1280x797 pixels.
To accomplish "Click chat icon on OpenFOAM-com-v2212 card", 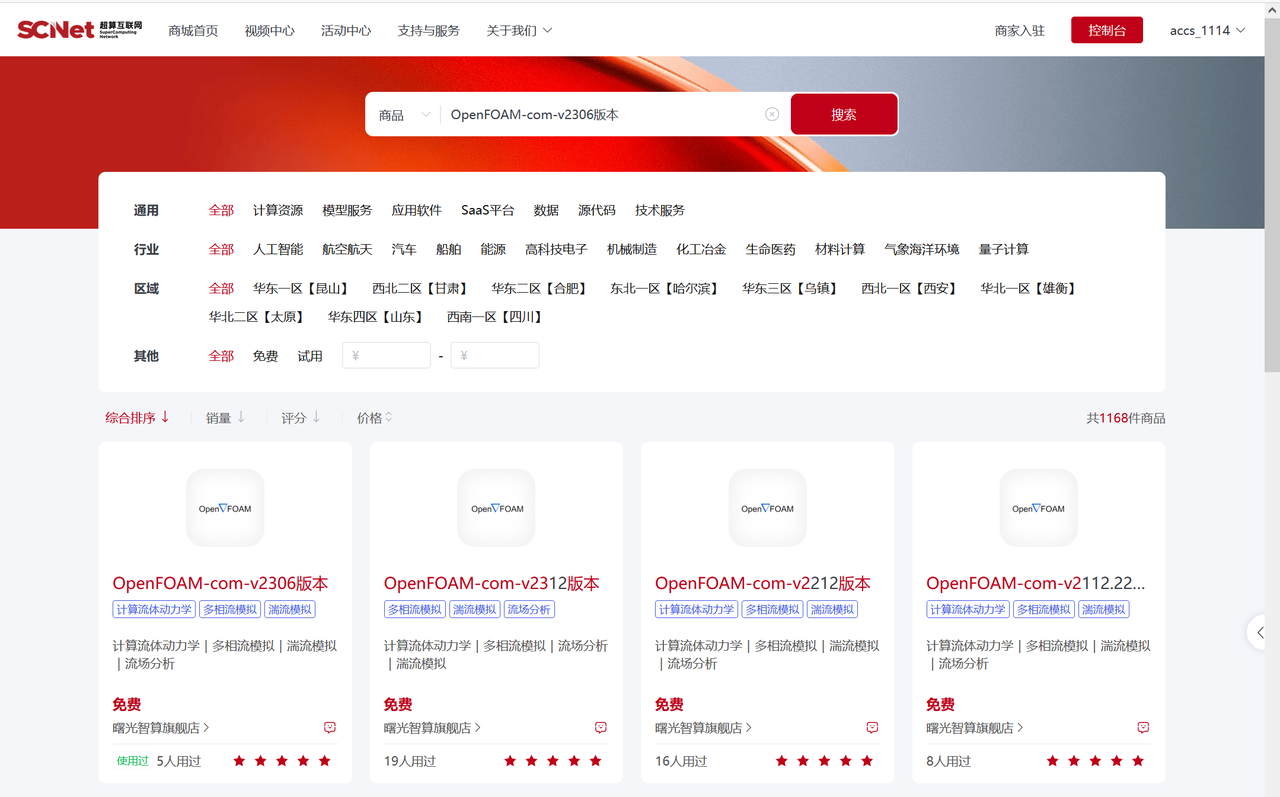I will (x=872, y=728).
